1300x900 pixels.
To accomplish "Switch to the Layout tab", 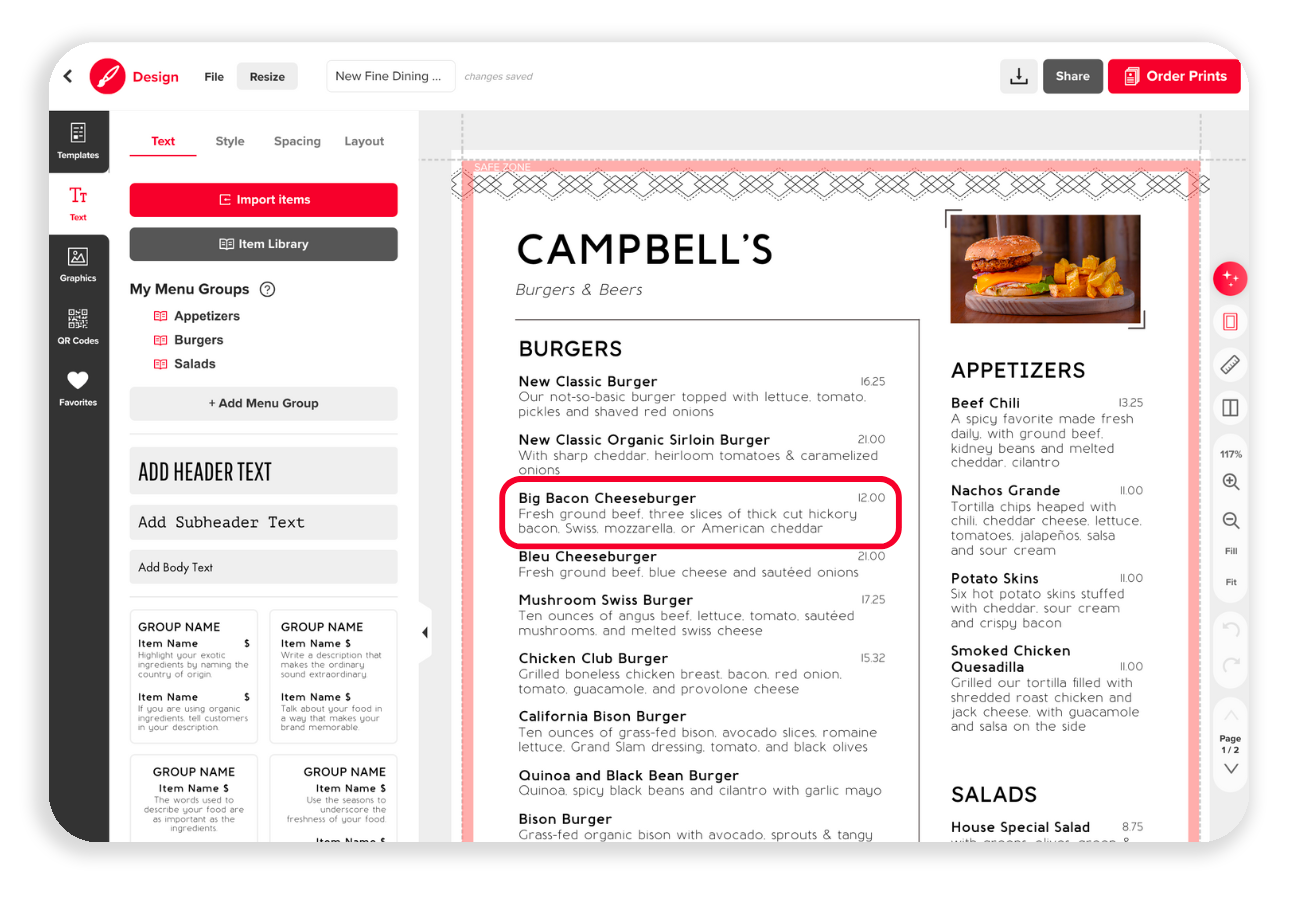I will (x=364, y=141).
